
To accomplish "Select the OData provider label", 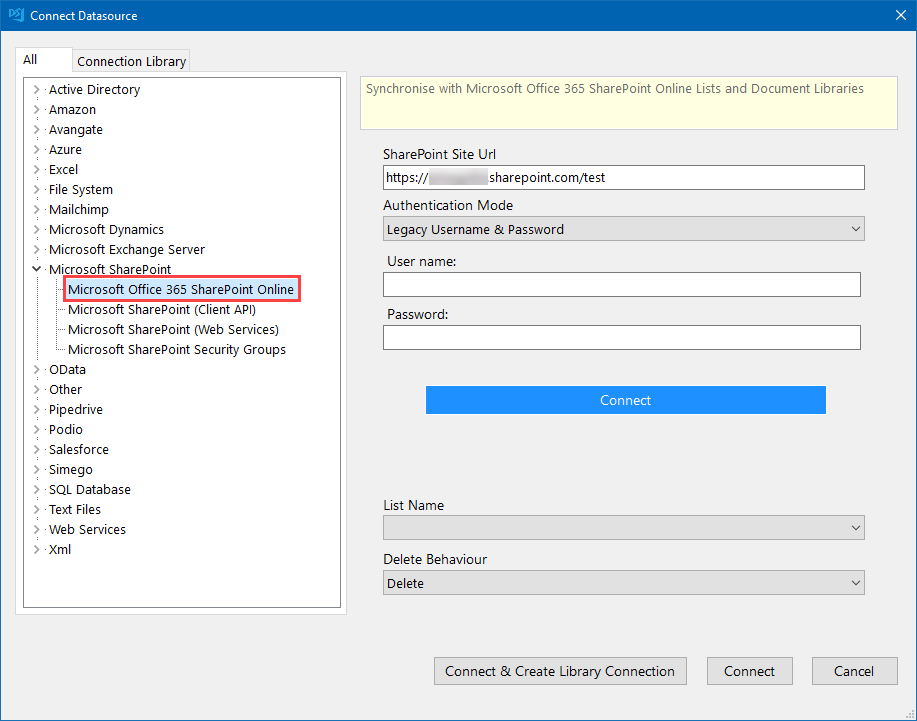I will 67,370.
